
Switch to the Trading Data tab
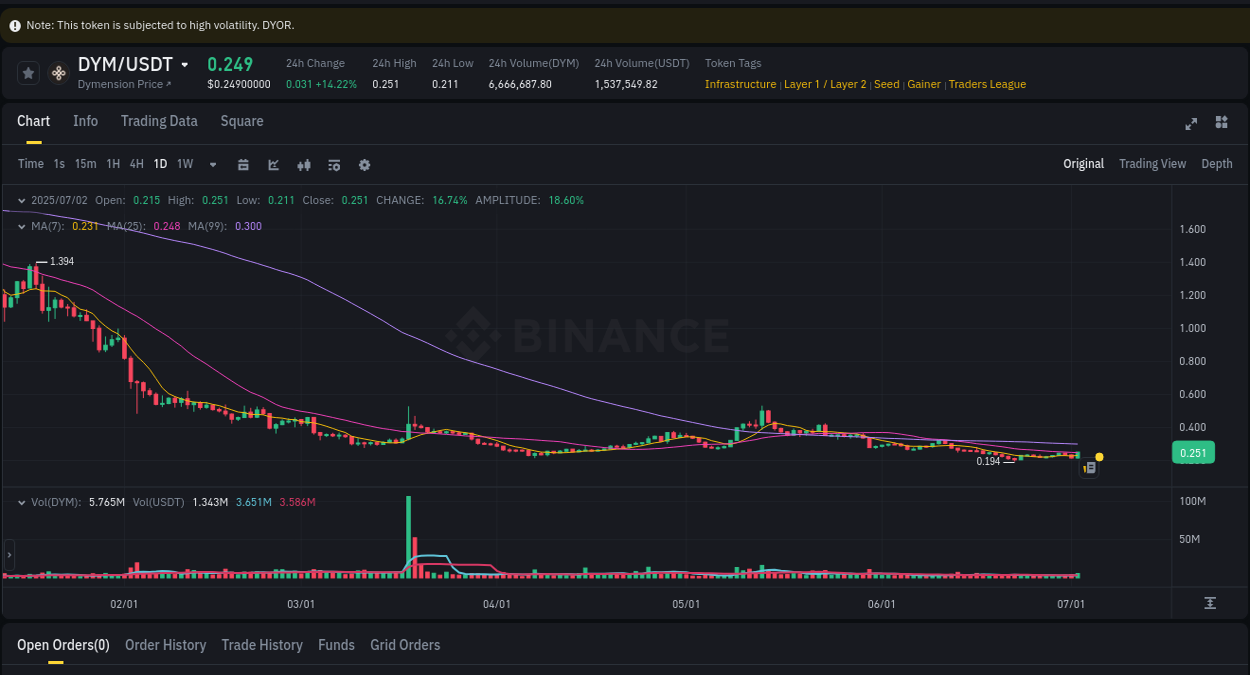click(x=159, y=121)
